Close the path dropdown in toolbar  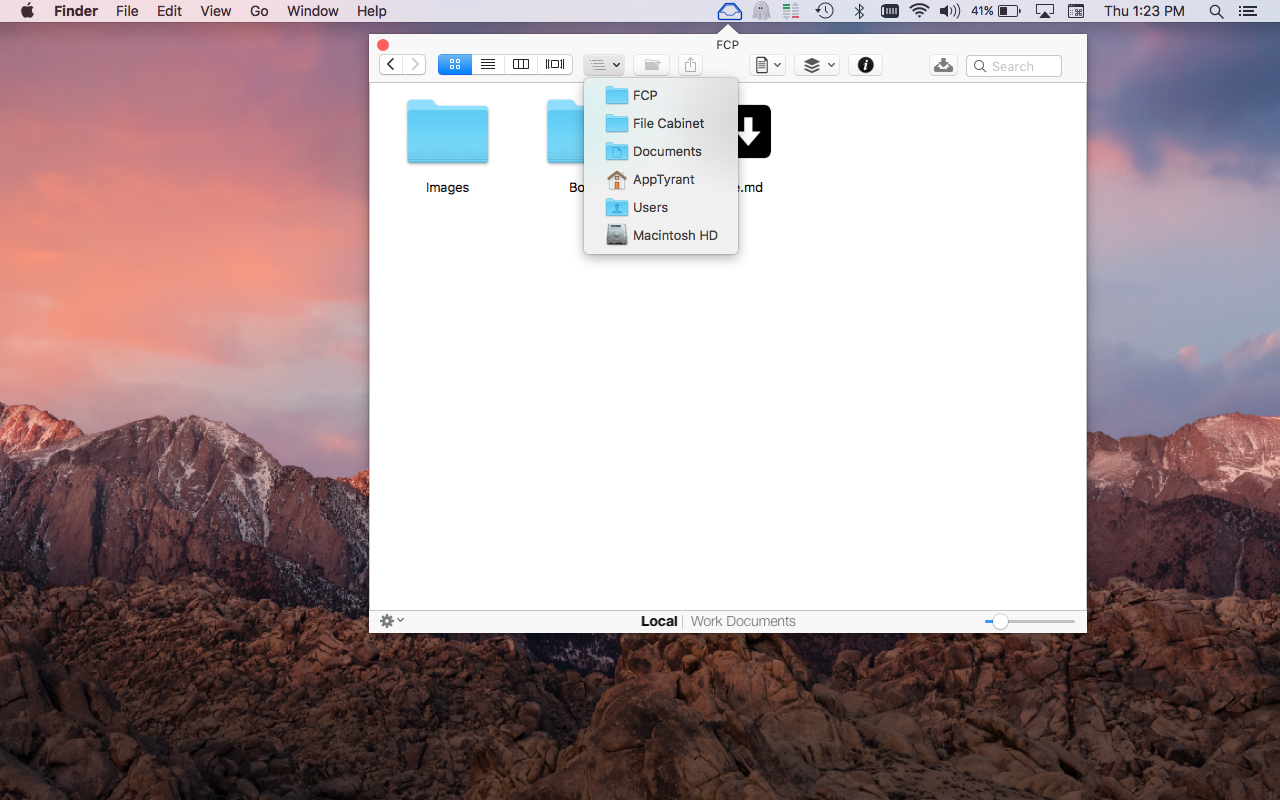pyautogui.click(x=604, y=65)
